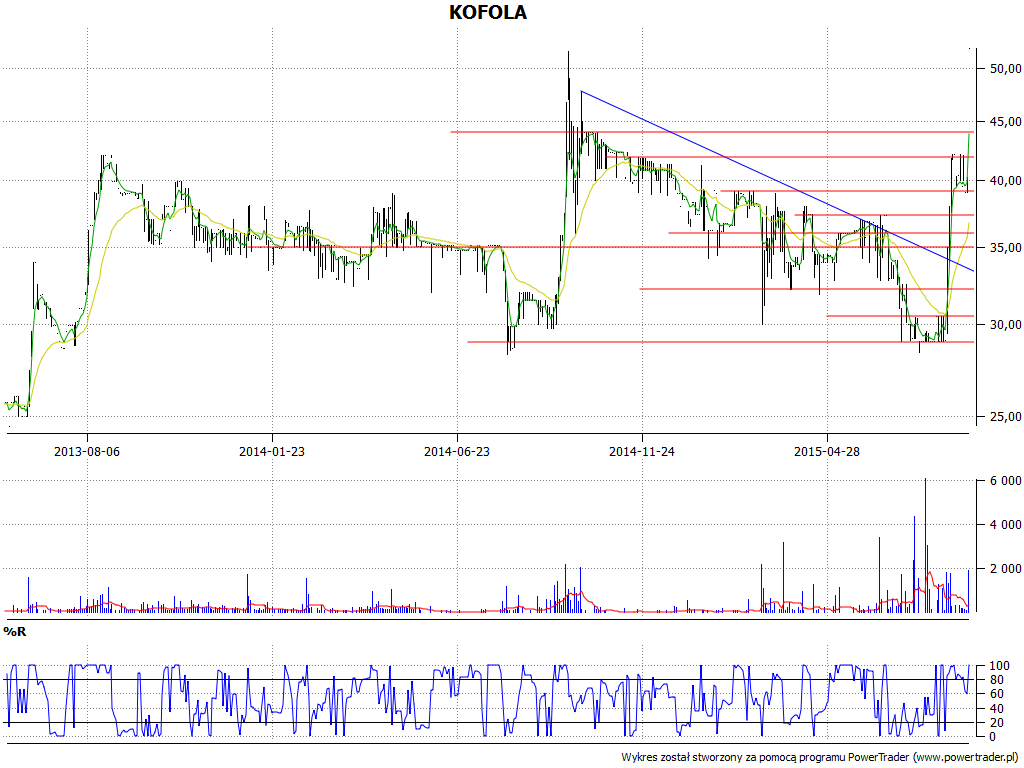Click the 40,00 price axis label
This screenshot has height=768, width=1024.
(x=1004, y=180)
